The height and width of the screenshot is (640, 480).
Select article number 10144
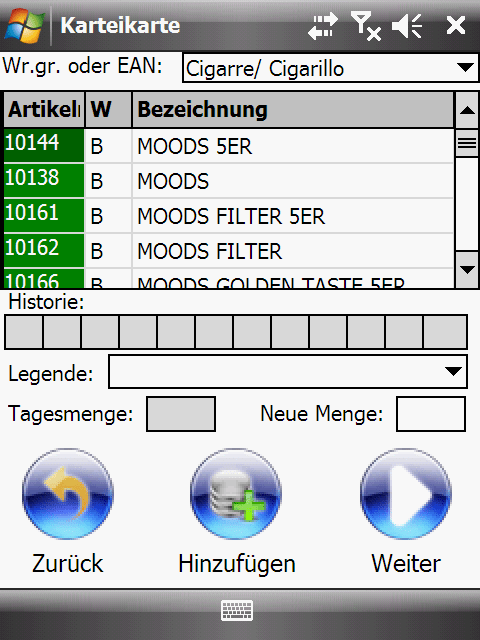44,145
